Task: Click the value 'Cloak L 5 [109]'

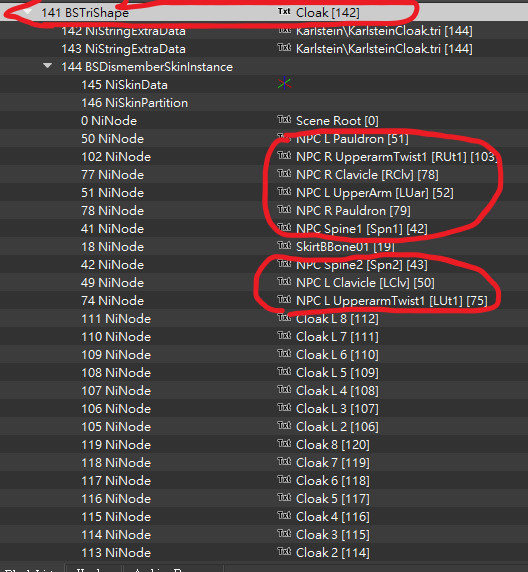Action: [337, 373]
